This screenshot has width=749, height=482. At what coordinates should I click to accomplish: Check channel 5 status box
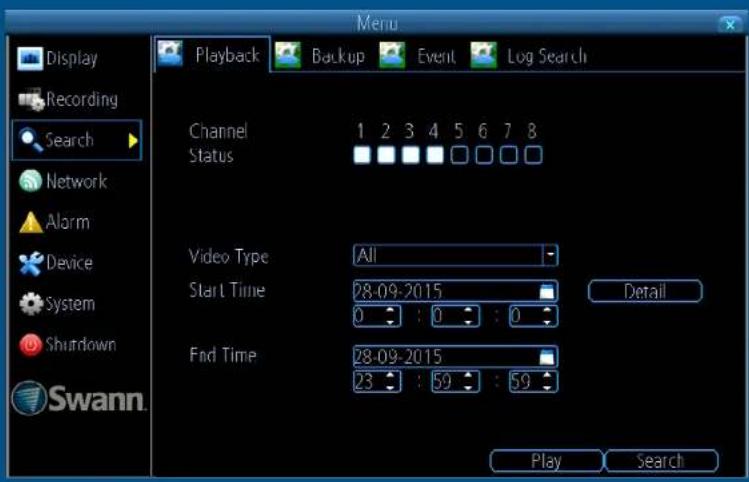(x=460, y=155)
